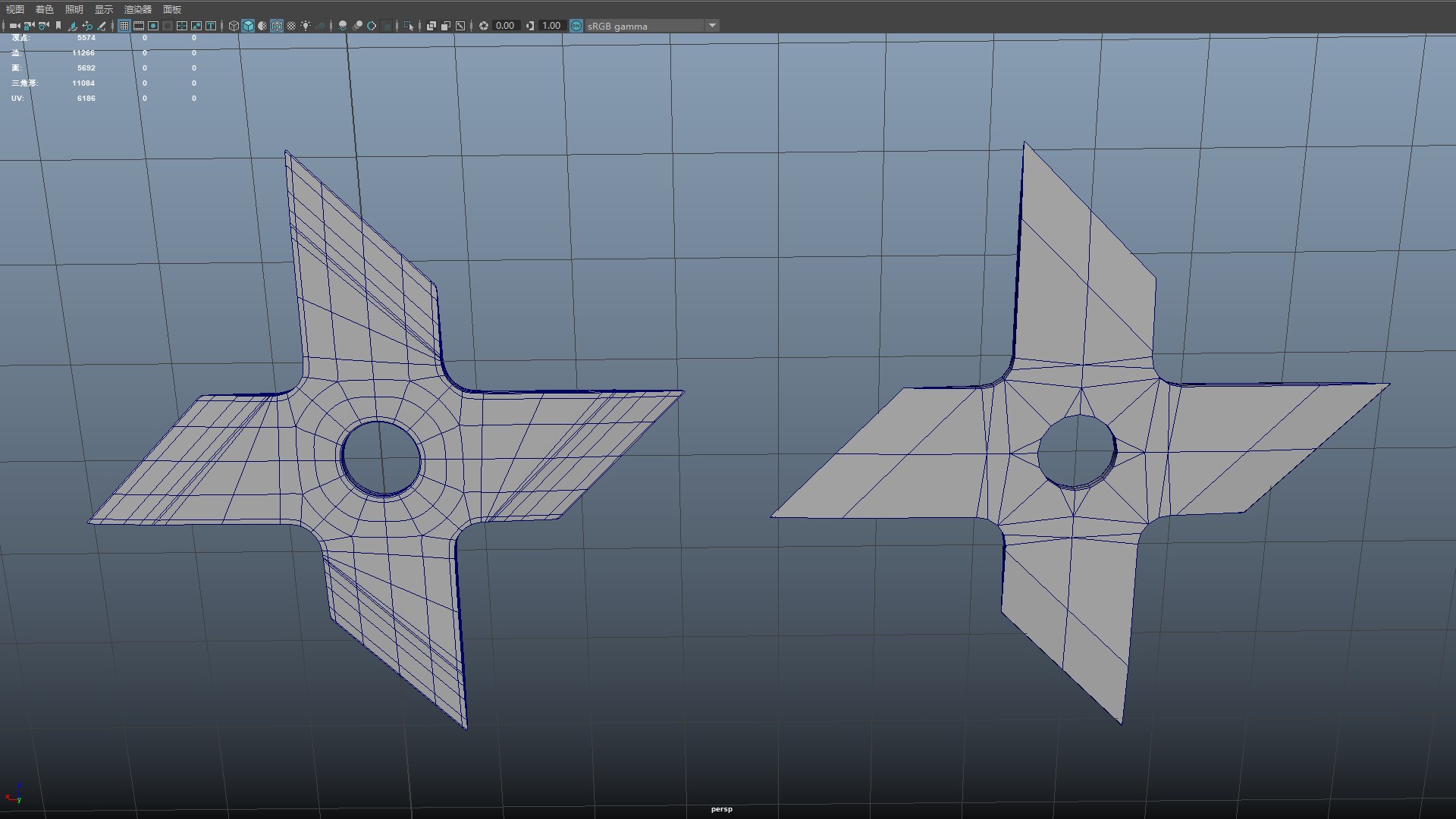Click the 2D pan/zoom icon

(87, 26)
